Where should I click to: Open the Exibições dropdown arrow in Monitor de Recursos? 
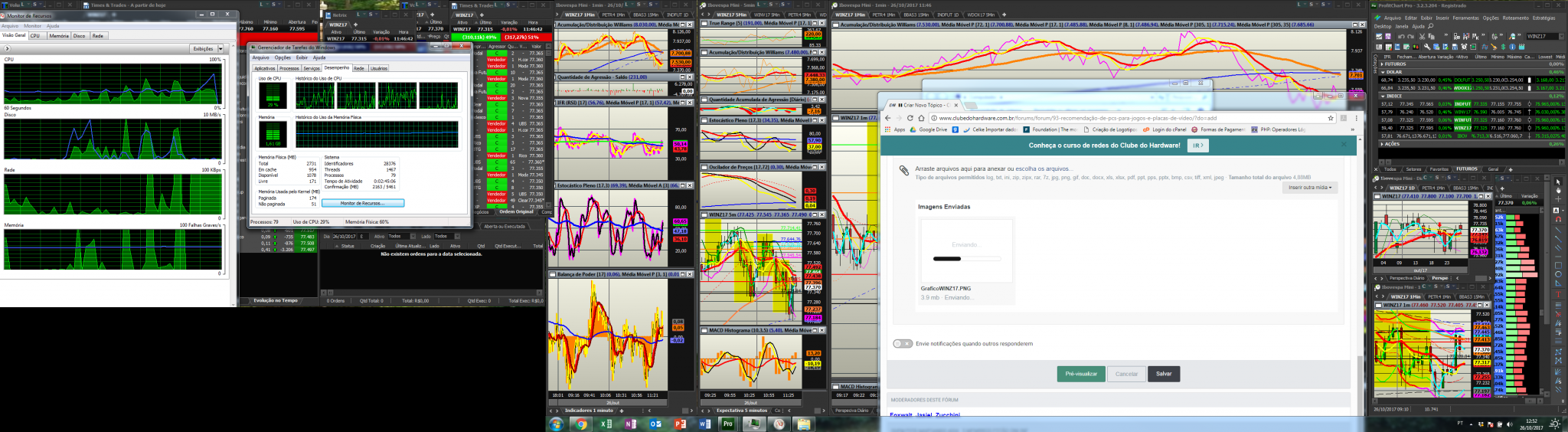point(221,48)
